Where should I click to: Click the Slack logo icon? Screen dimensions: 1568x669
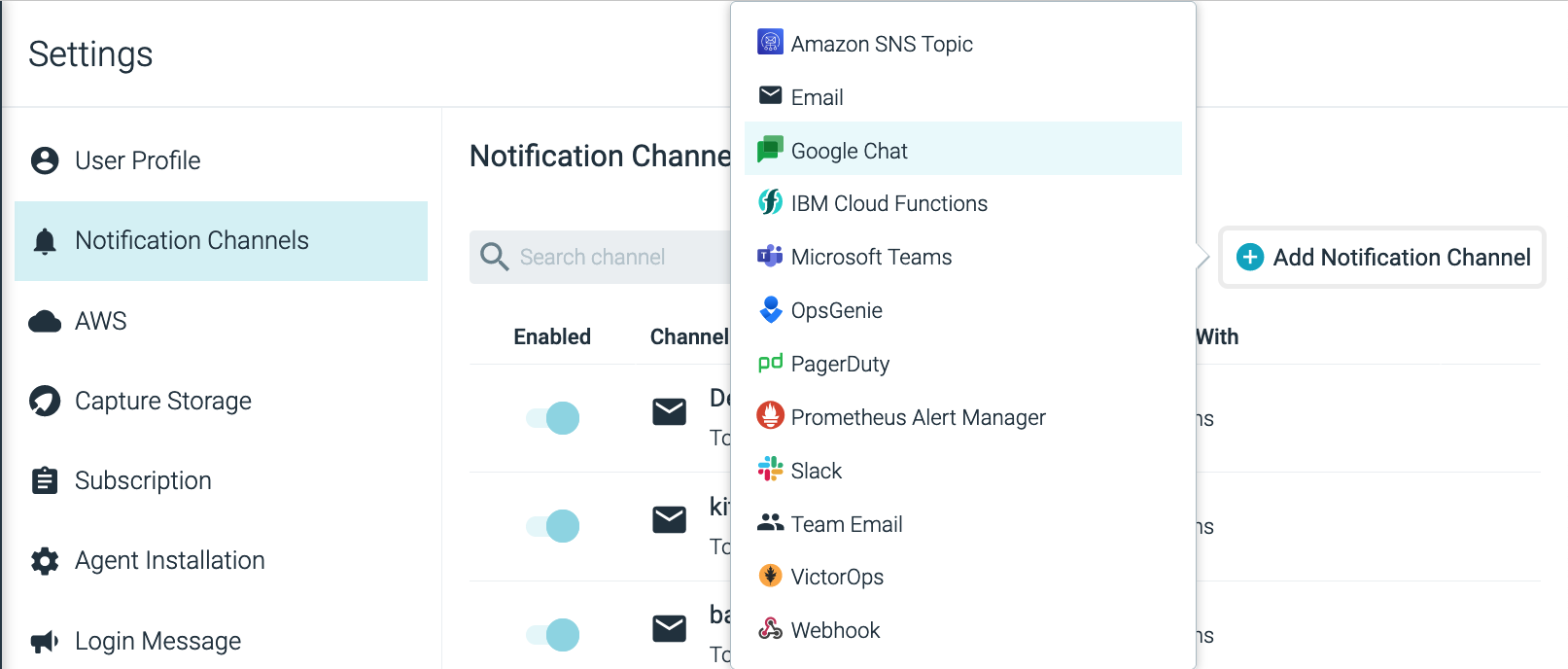coord(770,470)
